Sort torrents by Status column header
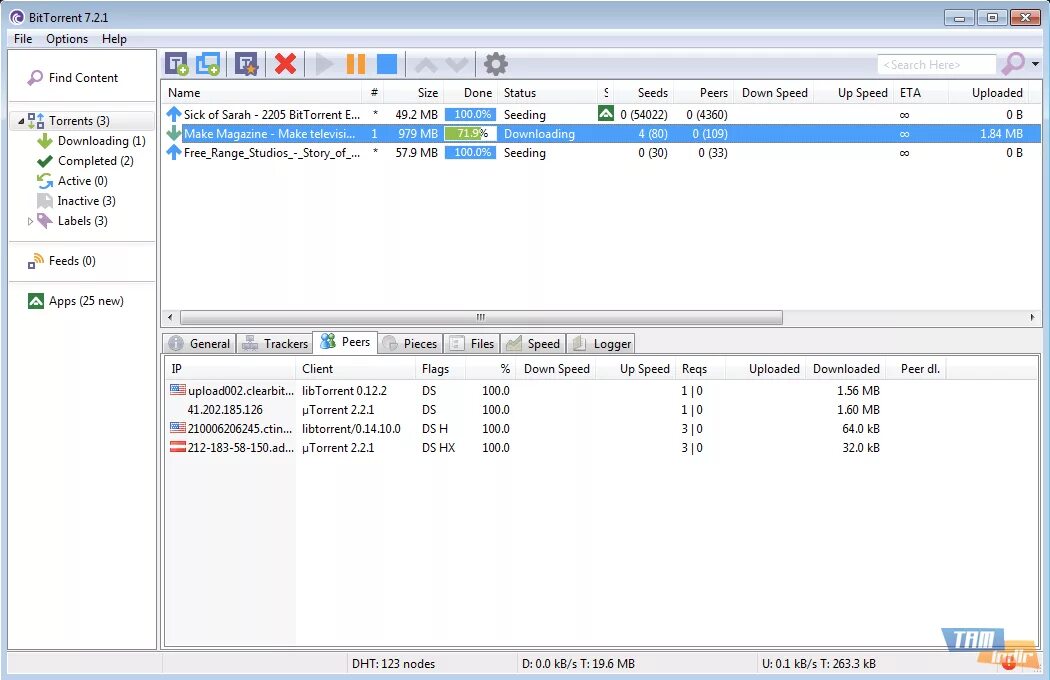Screen dimensions: 1050x680 tap(548, 93)
